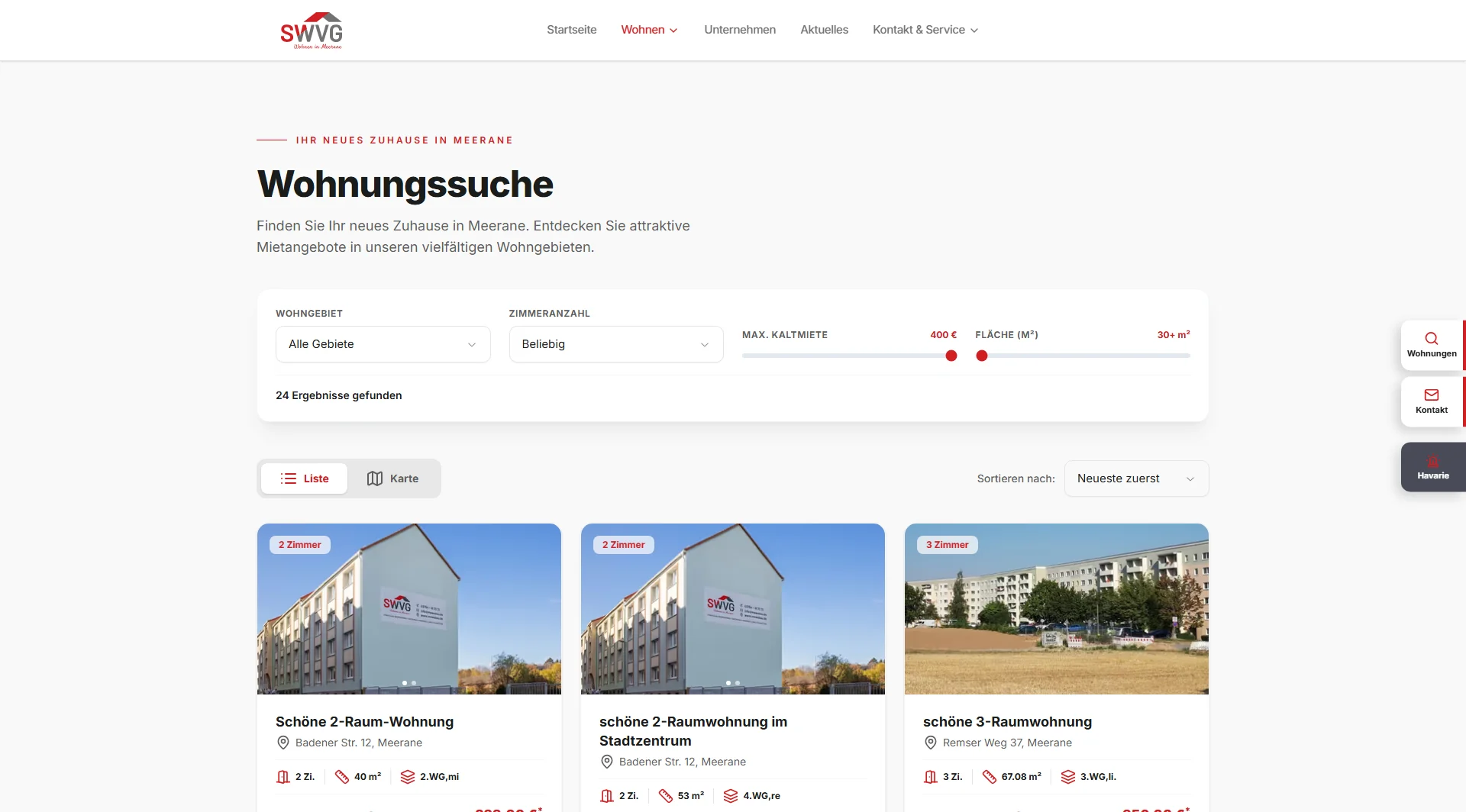
Task: Expand the Kontakt & Service menu
Action: pos(925,30)
